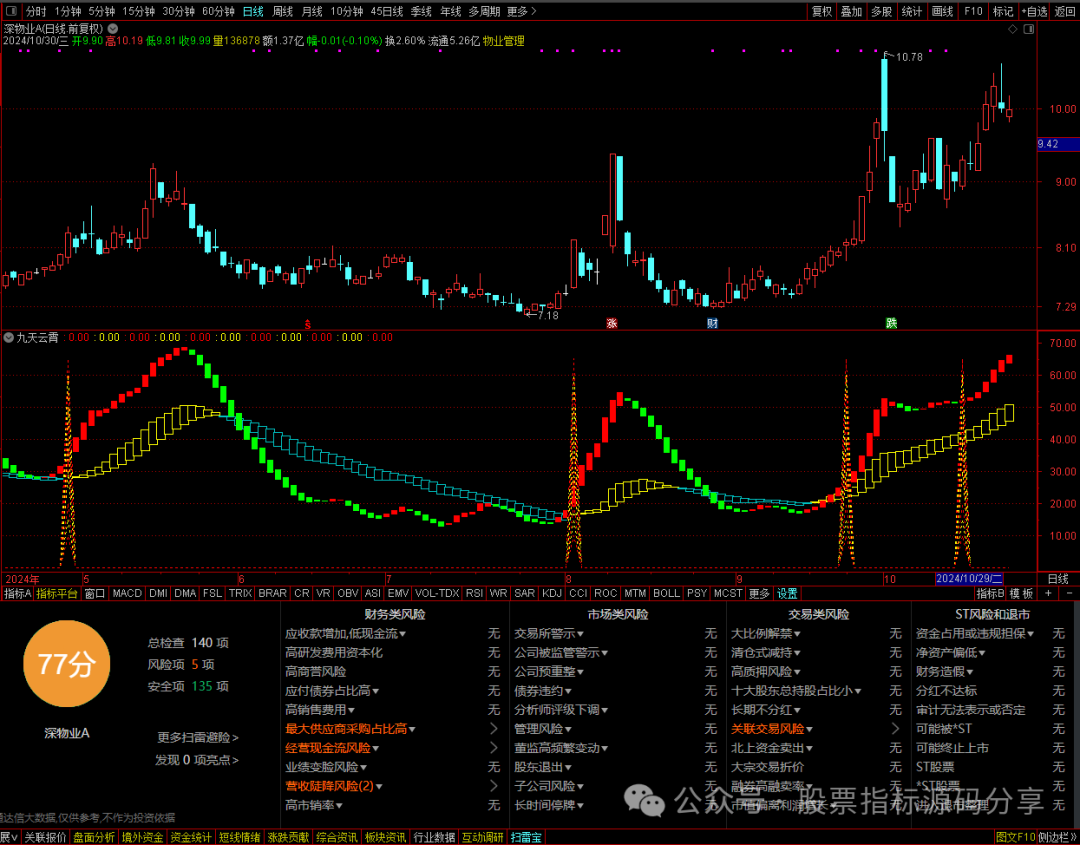This screenshot has height=845, width=1080.
Task: Select the BOLL indicator tab
Action: (666, 594)
